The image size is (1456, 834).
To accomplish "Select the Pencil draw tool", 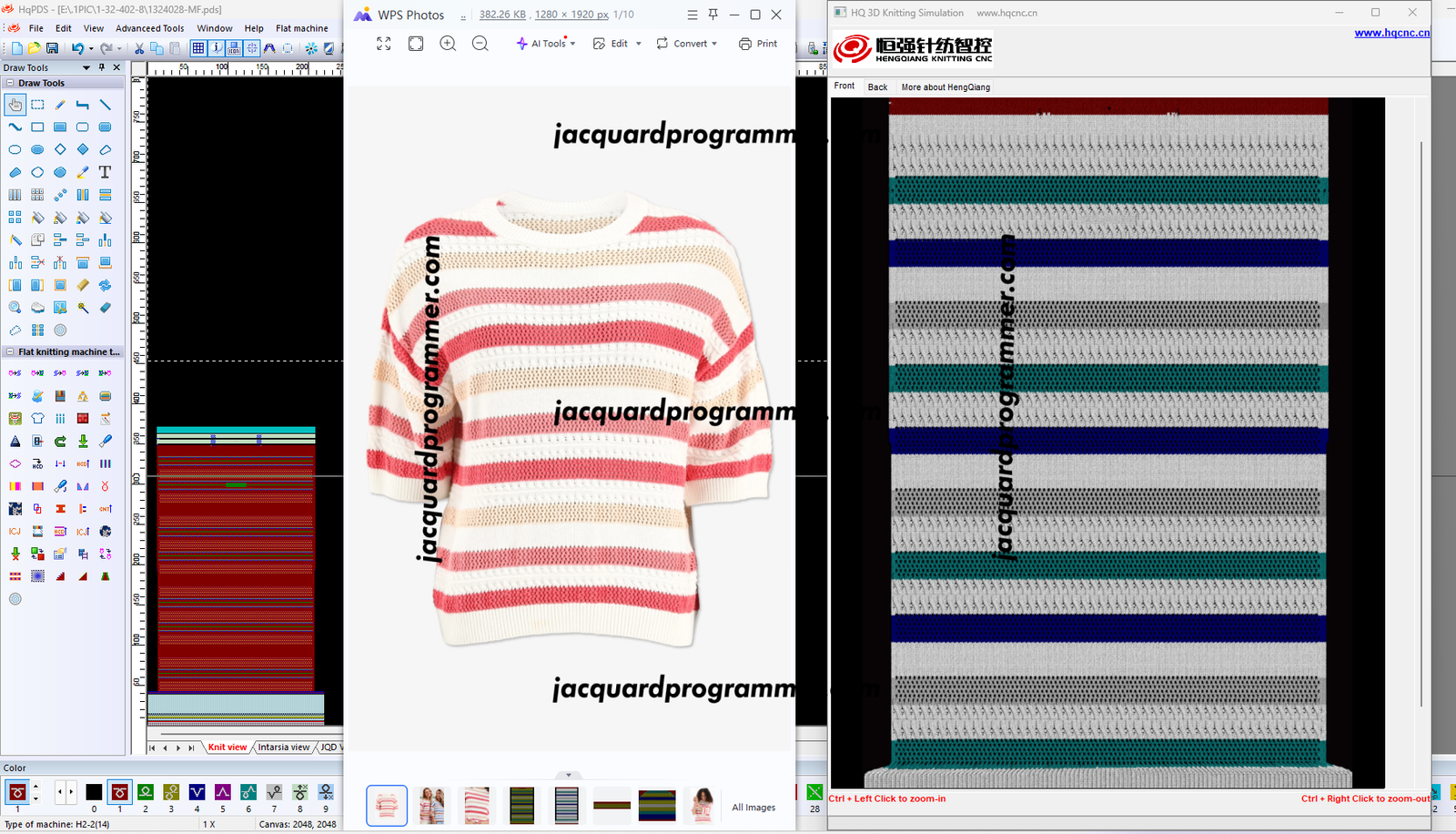I will (60, 105).
